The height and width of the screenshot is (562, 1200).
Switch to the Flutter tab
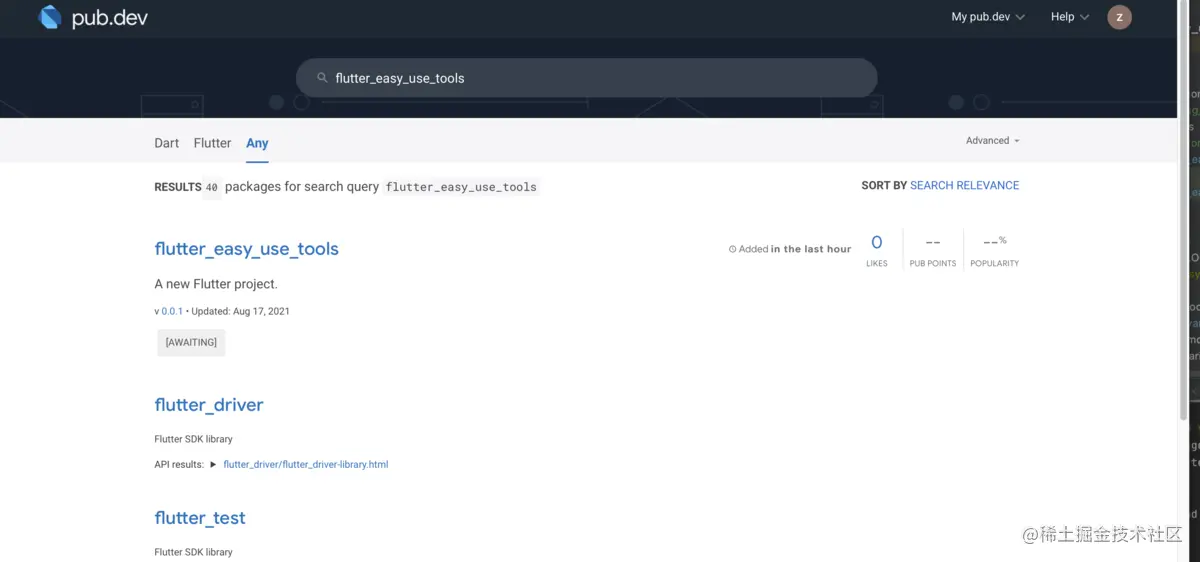click(x=212, y=143)
